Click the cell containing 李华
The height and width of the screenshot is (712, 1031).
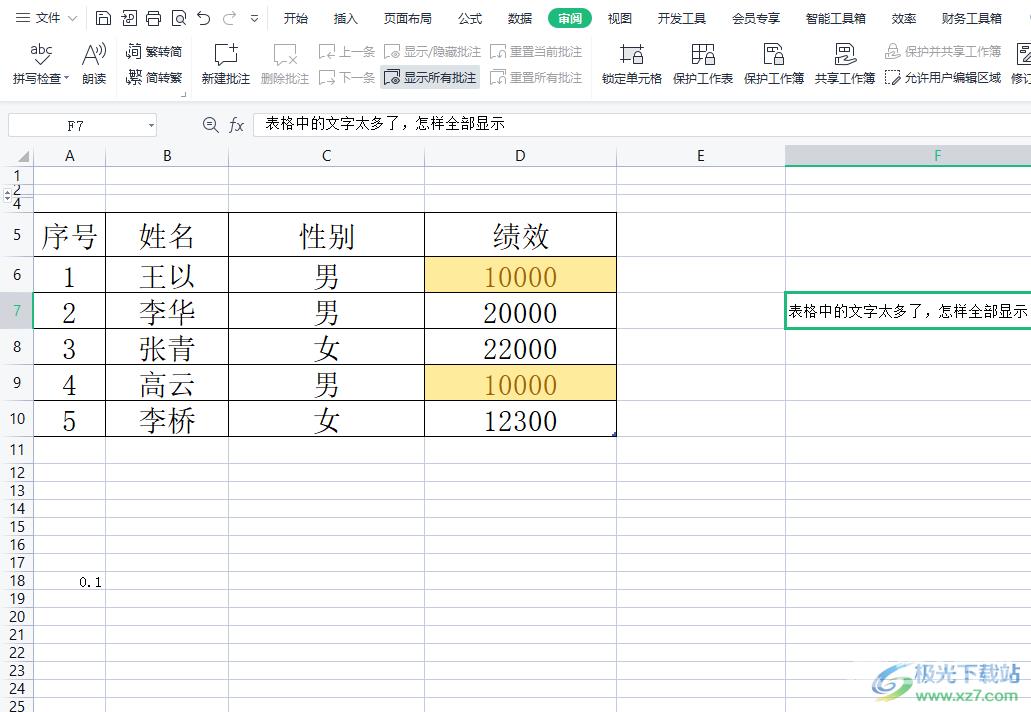167,311
